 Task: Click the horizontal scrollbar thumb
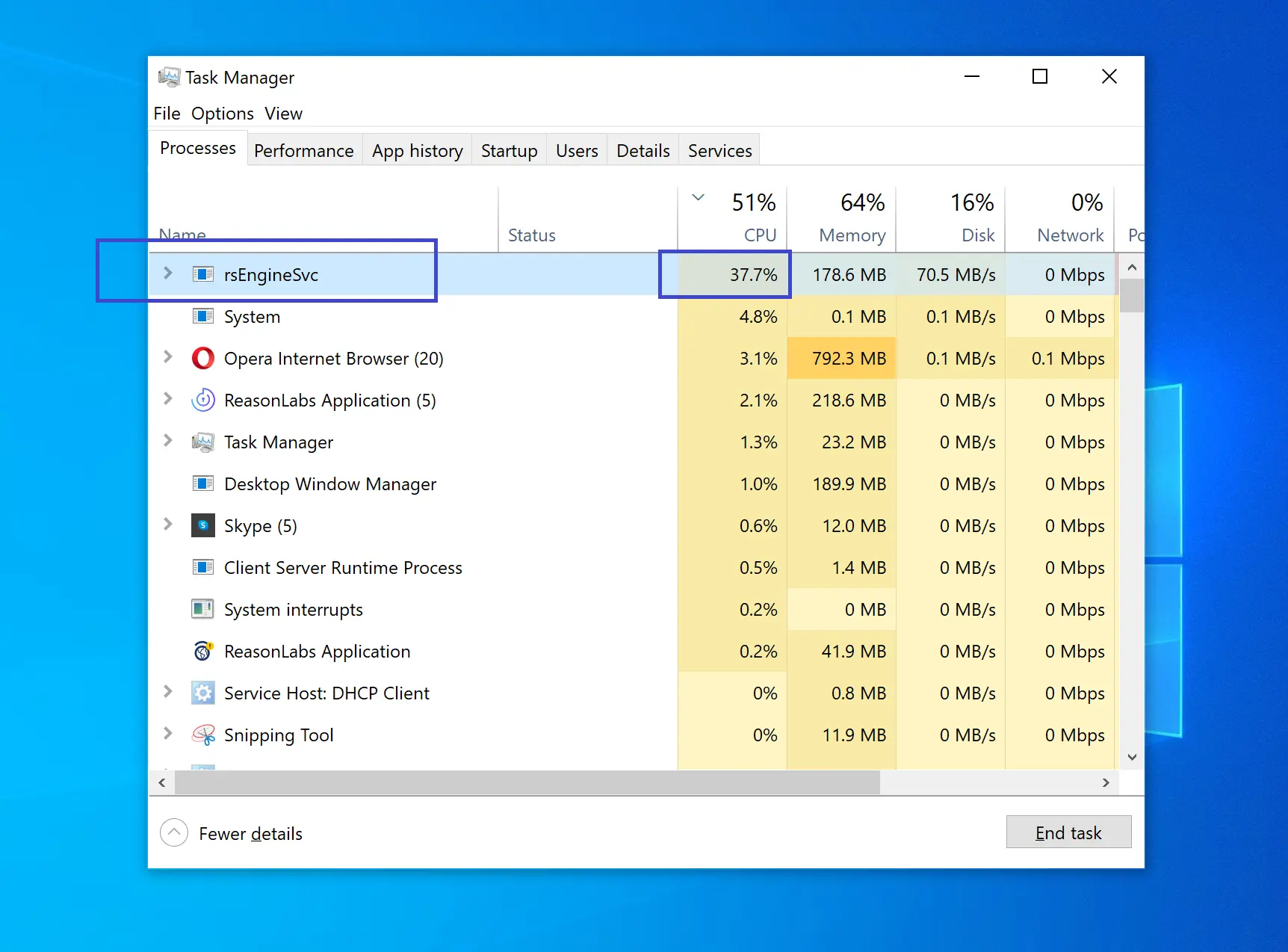point(527,783)
